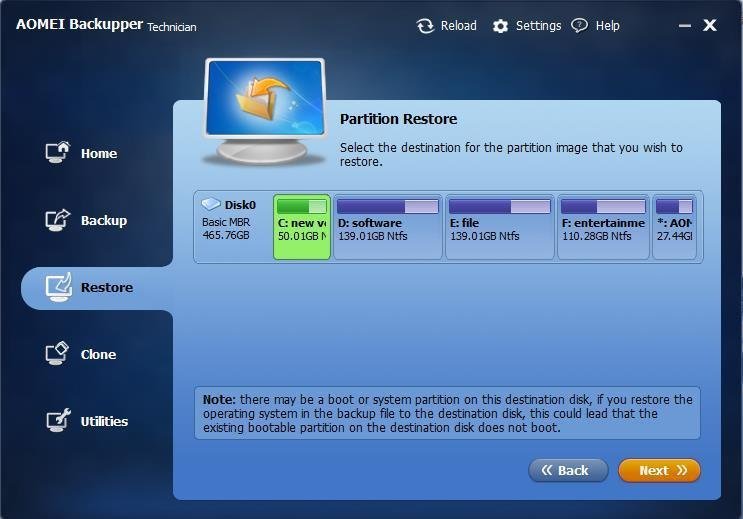Click the Disk0 drive icon
This screenshot has height=519, width=743.
click(211, 204)
